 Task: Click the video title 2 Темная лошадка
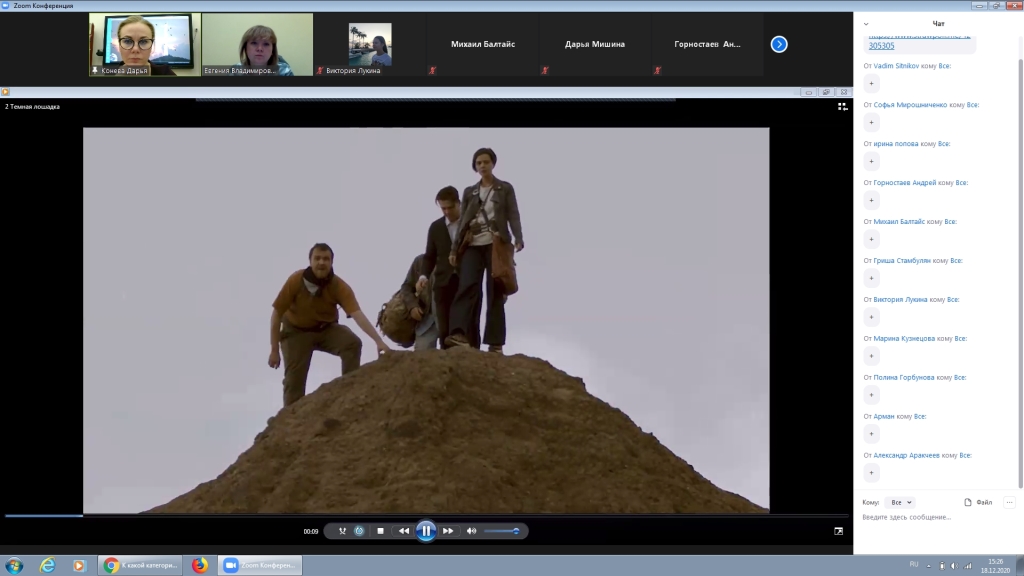tap(33, 106)
